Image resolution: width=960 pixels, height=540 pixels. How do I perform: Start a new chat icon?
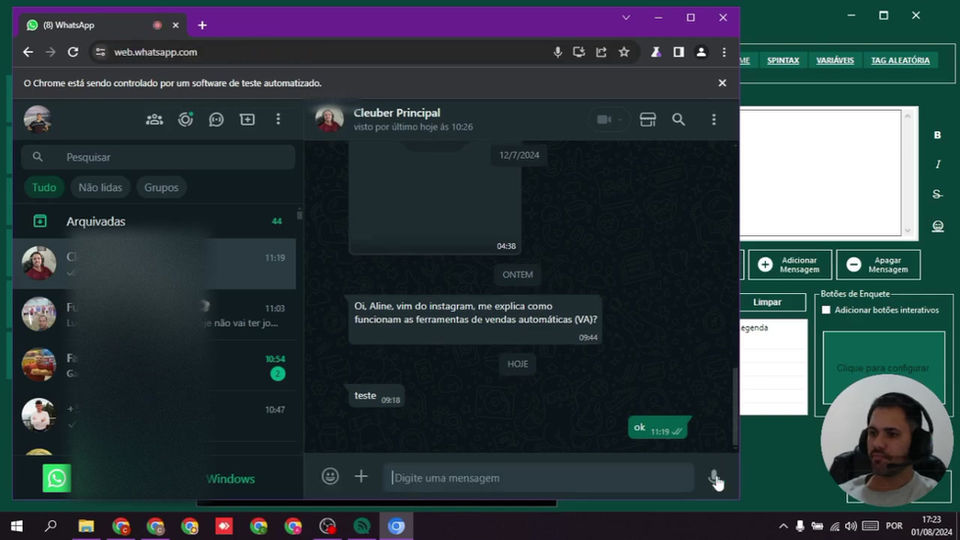click(x=247, y=119)
